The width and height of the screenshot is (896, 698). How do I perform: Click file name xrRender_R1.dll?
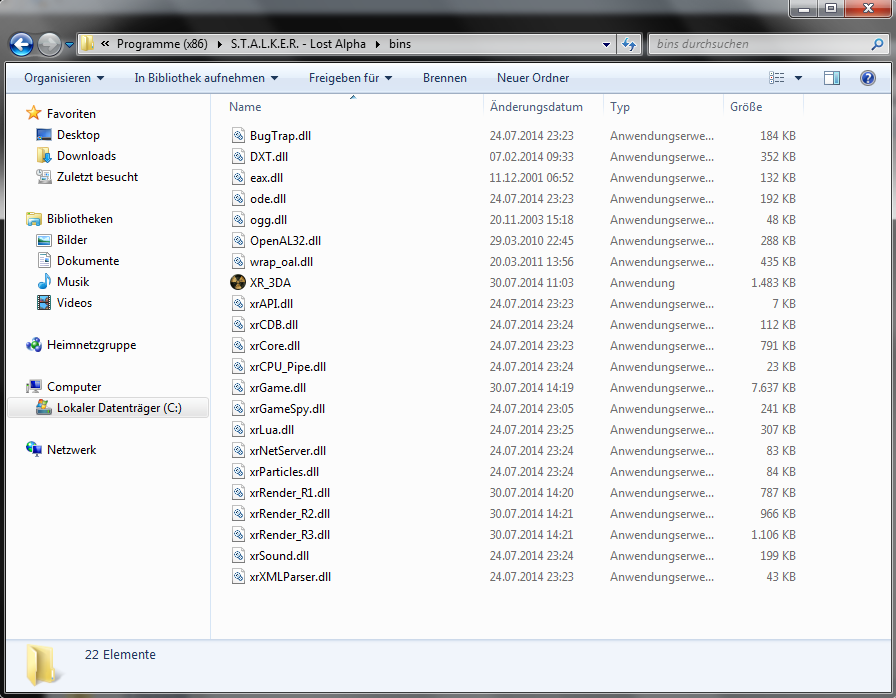click(x=289, y=493)
